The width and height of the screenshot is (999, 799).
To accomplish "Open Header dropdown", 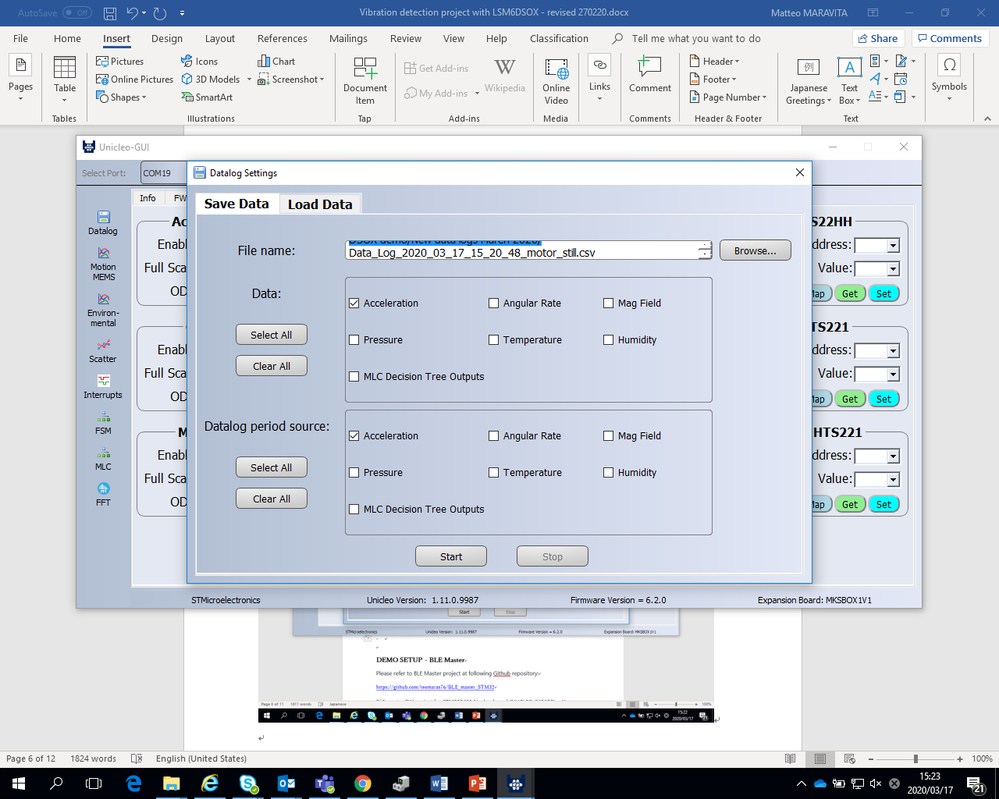I will (x=714, y=61).
